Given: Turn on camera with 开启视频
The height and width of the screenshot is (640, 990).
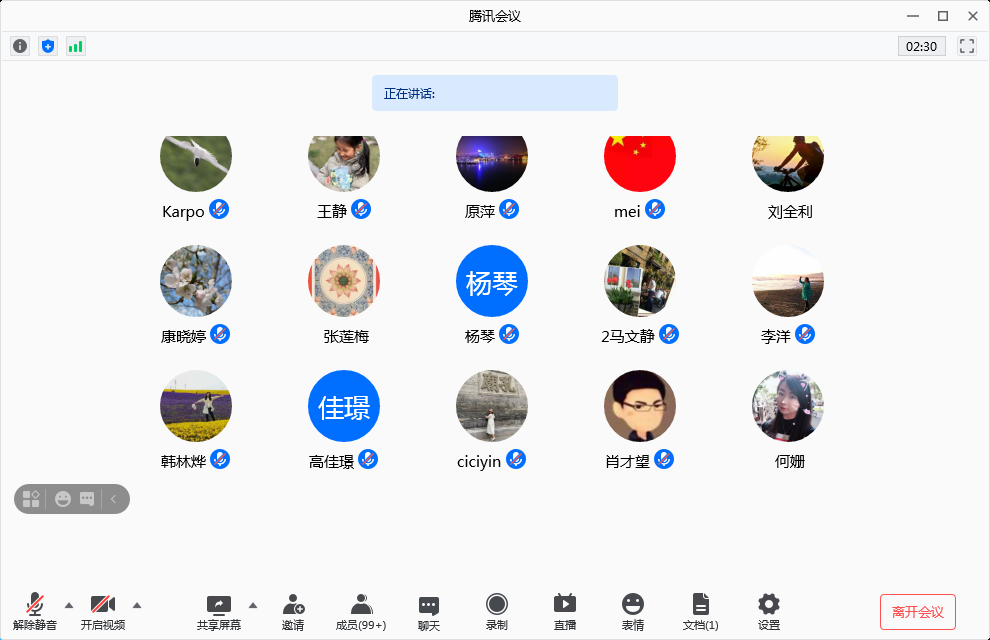Looking at the screenshot, I should (x=103, y=611).
